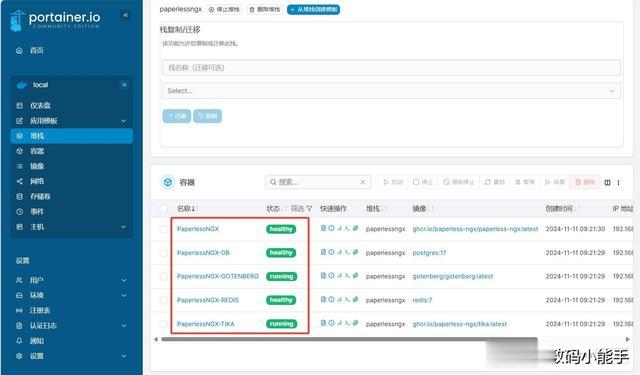The width and height of the screenshot is (640, 375).
Task: Open logs icon for PaperlessNGX-DB row
Action: click(323, 252)
